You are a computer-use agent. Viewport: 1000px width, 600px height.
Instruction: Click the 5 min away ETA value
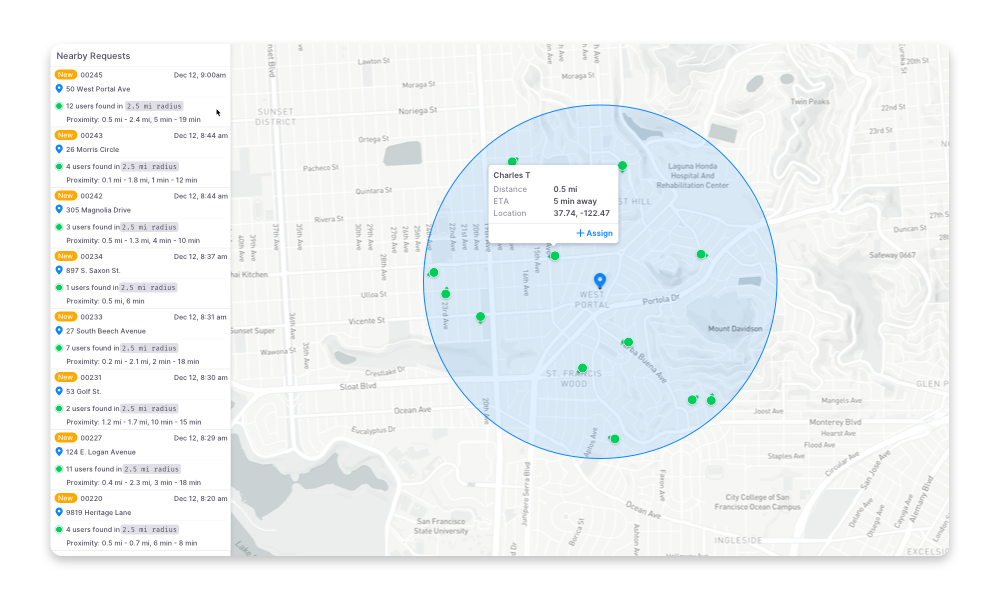click(575, 201)
